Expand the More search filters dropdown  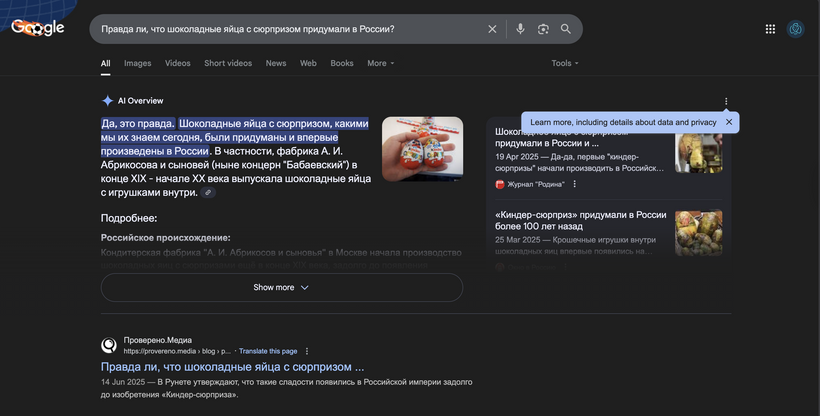coord(380,63)
